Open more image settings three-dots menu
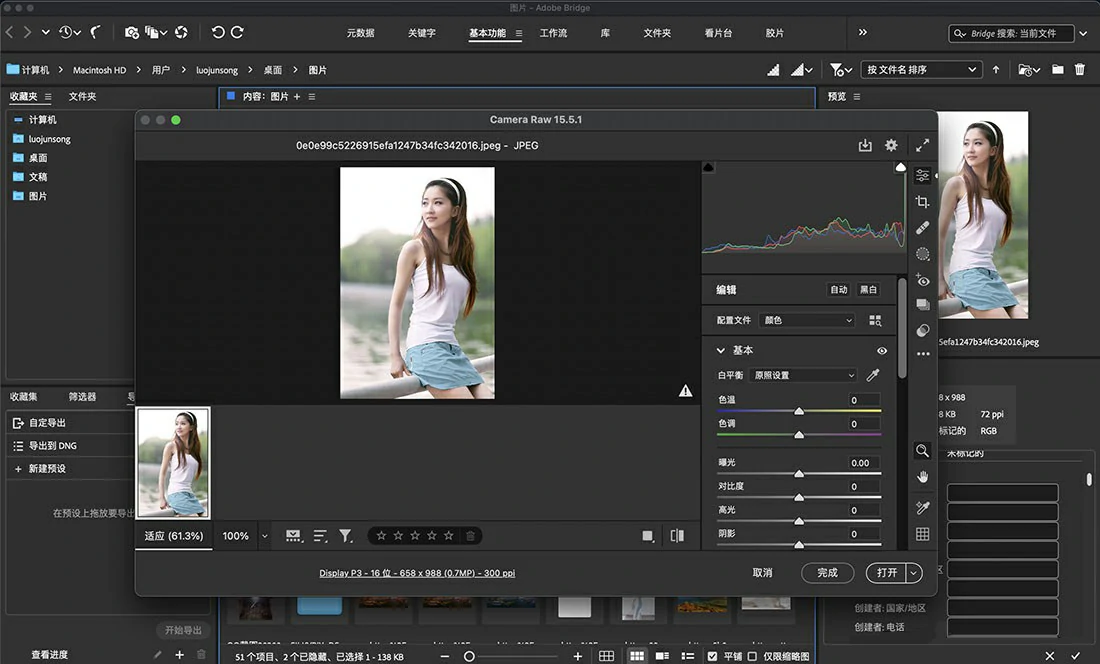This screenshot has height=664, width=1100. 923,354
